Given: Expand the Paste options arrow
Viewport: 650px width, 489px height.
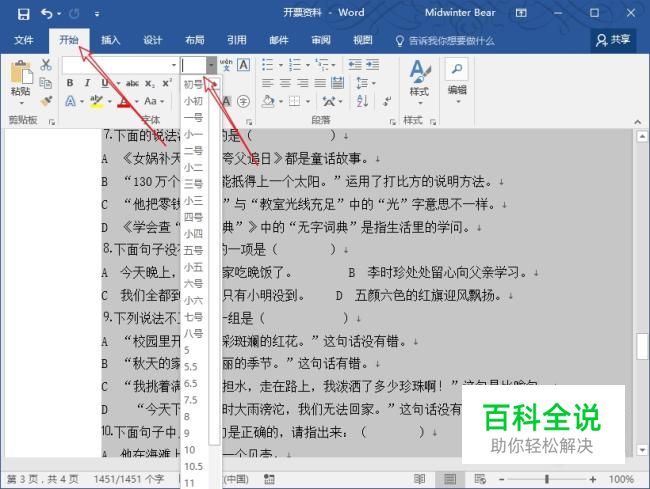Looking at the screenshot, I should (x=21, y=103).
